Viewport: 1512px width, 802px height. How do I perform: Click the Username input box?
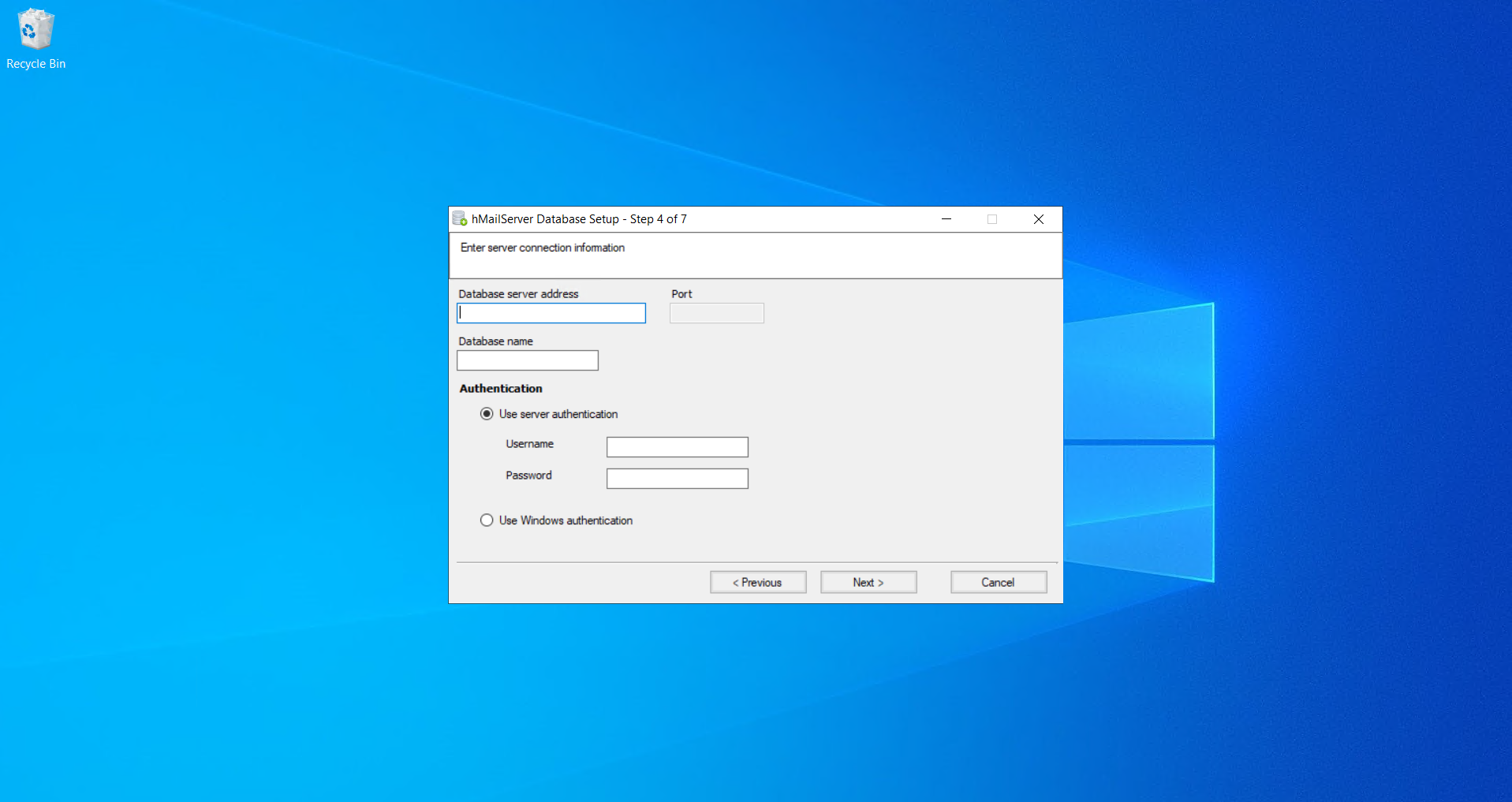678,447
